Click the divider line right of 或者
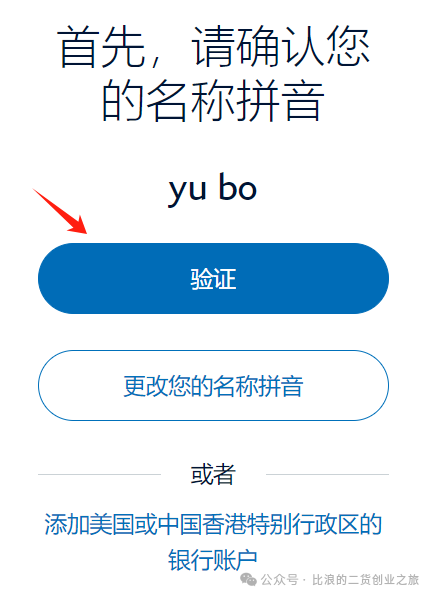Viewport: 433px width, 597px height. pyautogui.click(x=327, y=474)
